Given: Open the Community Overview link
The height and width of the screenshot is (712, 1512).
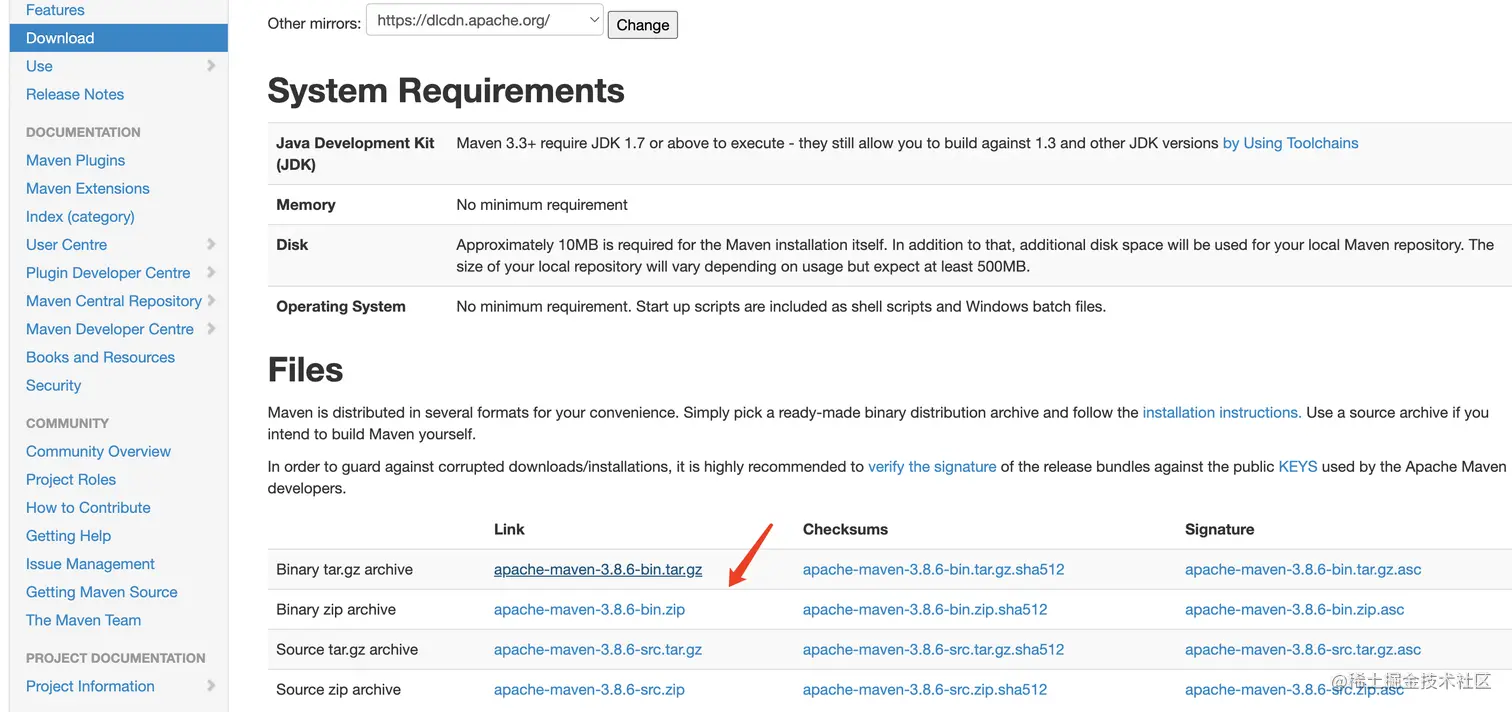Looking at the screenshot, I should tap(98, 451).
